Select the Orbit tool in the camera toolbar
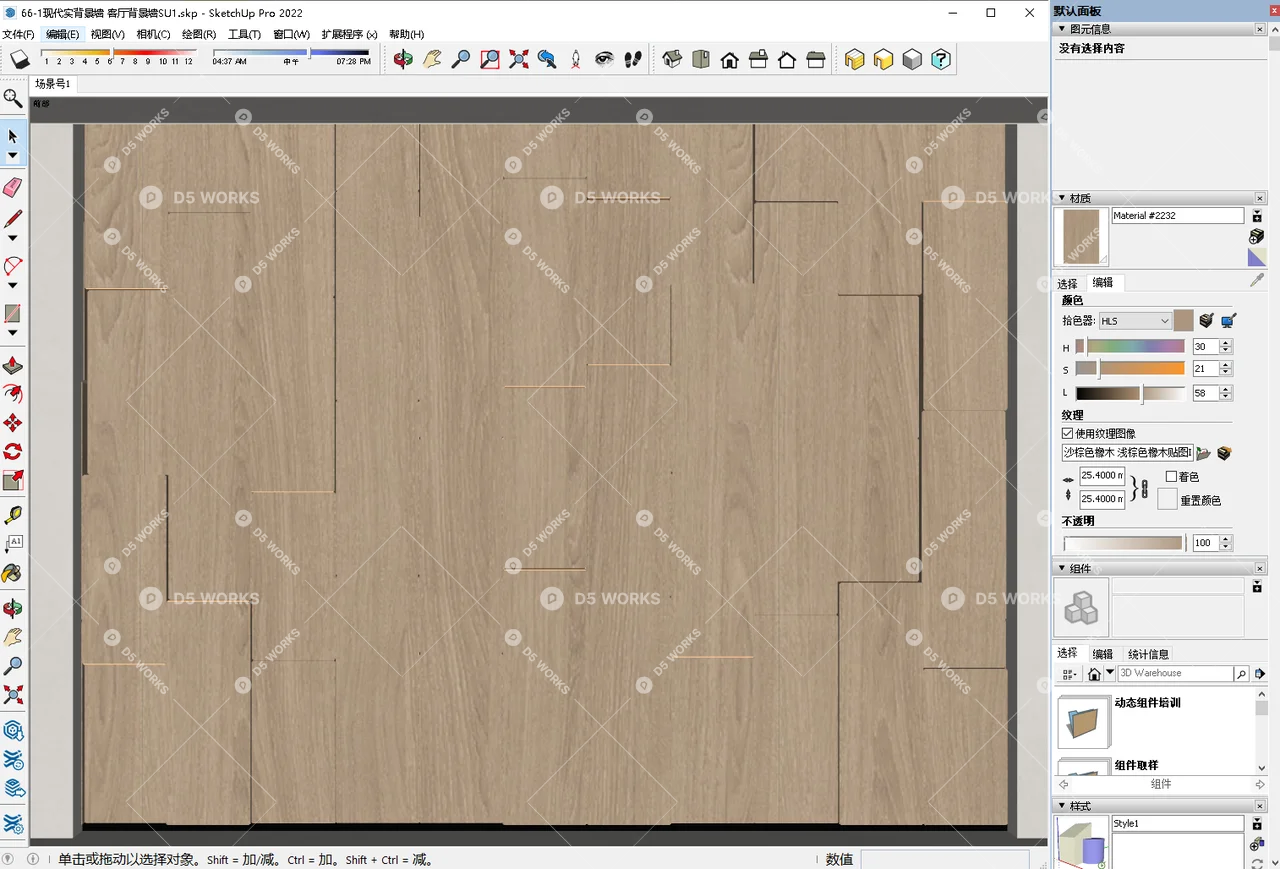Screen dimensions: 1280x869 [403, 59]
